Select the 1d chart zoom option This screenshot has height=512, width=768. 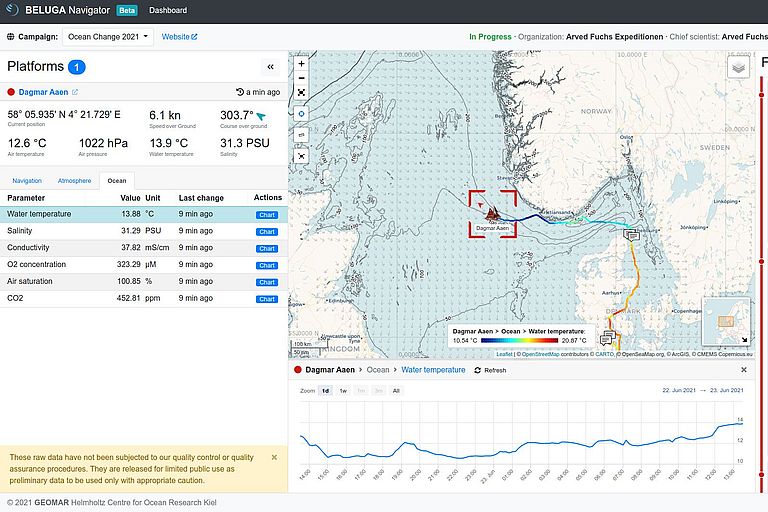pos(325,391)
